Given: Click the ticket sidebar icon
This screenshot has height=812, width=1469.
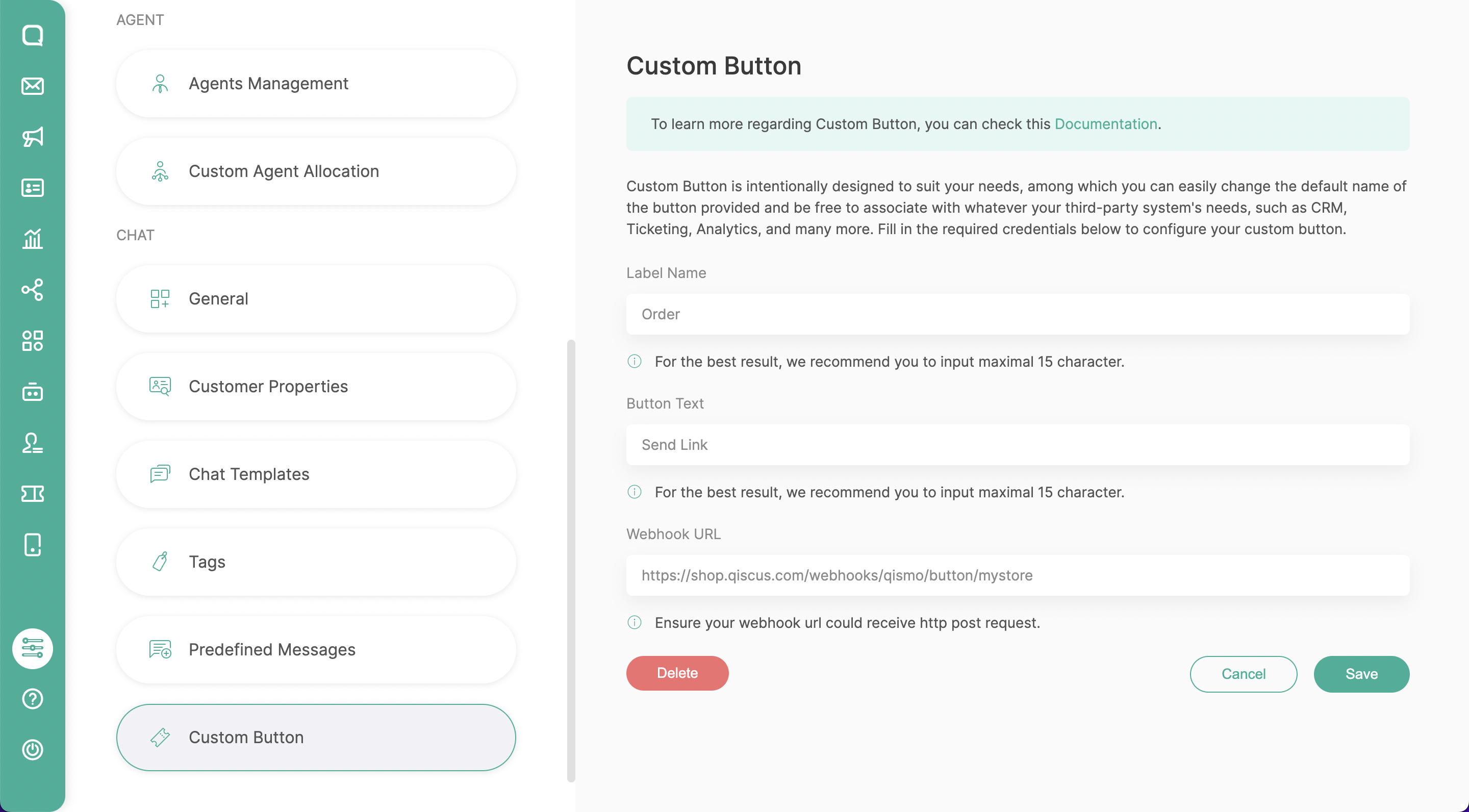Looking at the screenshot, I should [x=33, y=494].
